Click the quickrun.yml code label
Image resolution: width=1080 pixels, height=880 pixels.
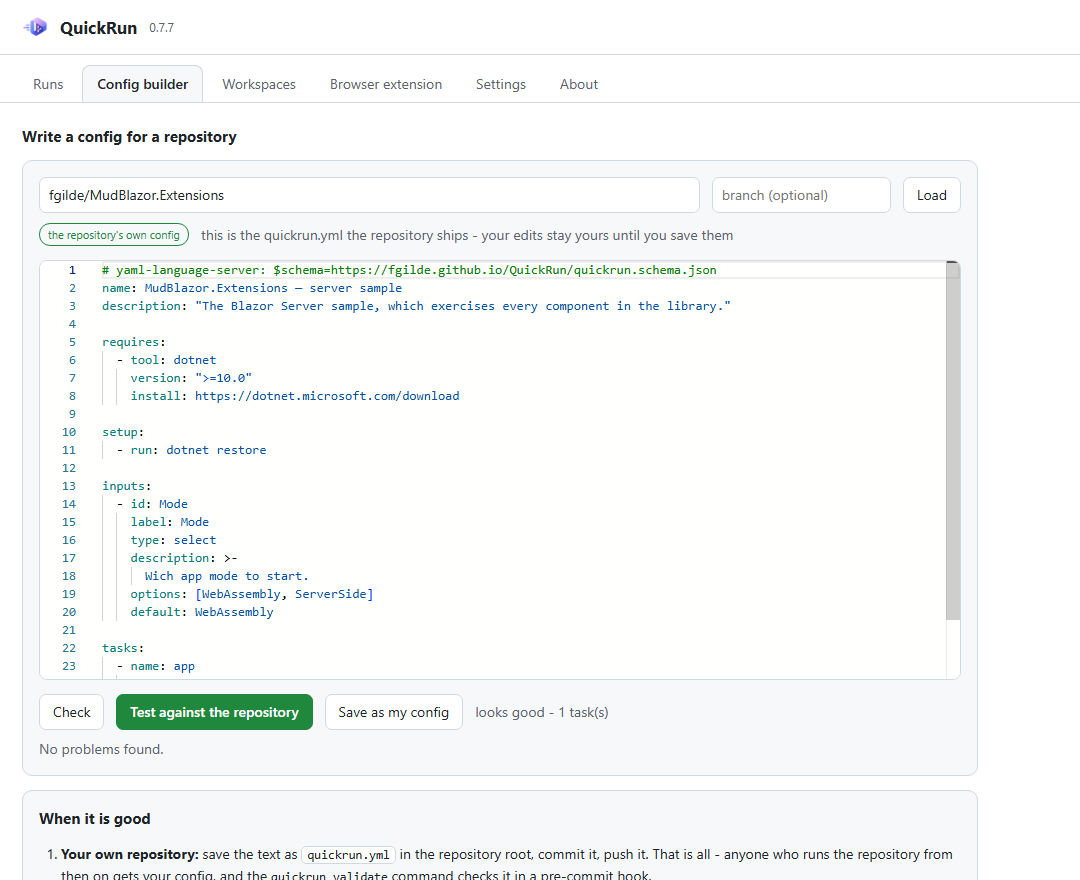tap(349, 855)
